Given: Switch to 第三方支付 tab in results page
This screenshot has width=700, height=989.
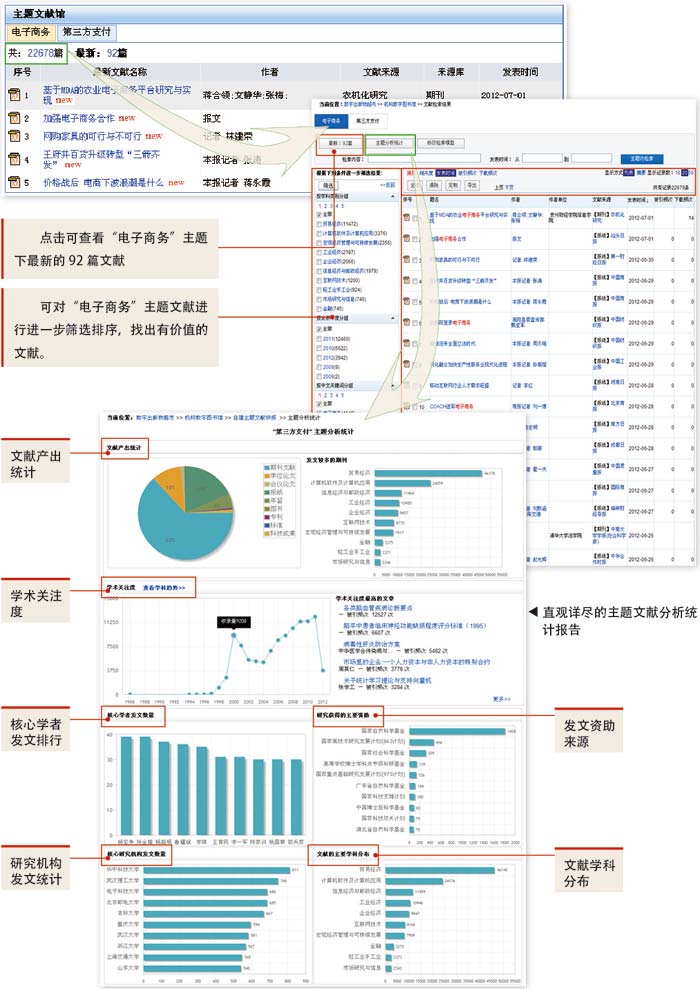Looking at the screenshot, I should click(x=368, y=120).
